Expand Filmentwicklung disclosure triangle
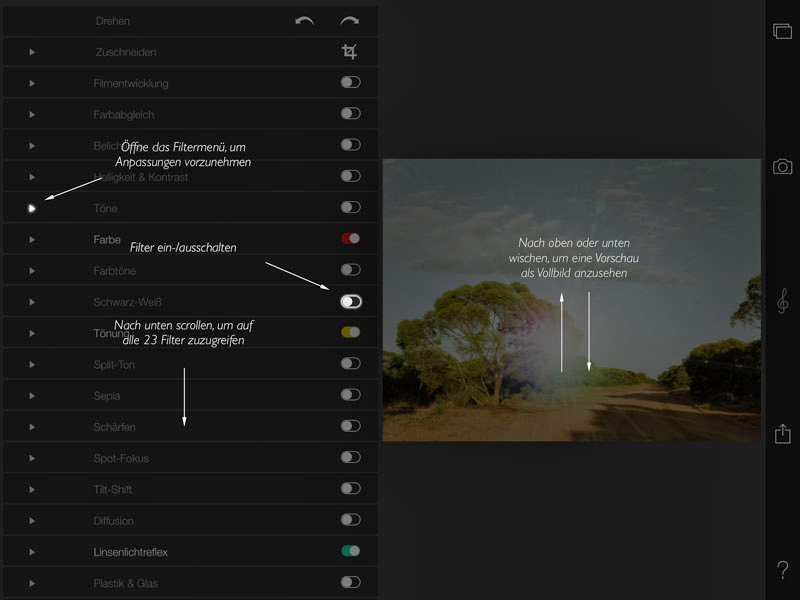The width and height of the screenshot is (800, 600). tap(32, 83)
